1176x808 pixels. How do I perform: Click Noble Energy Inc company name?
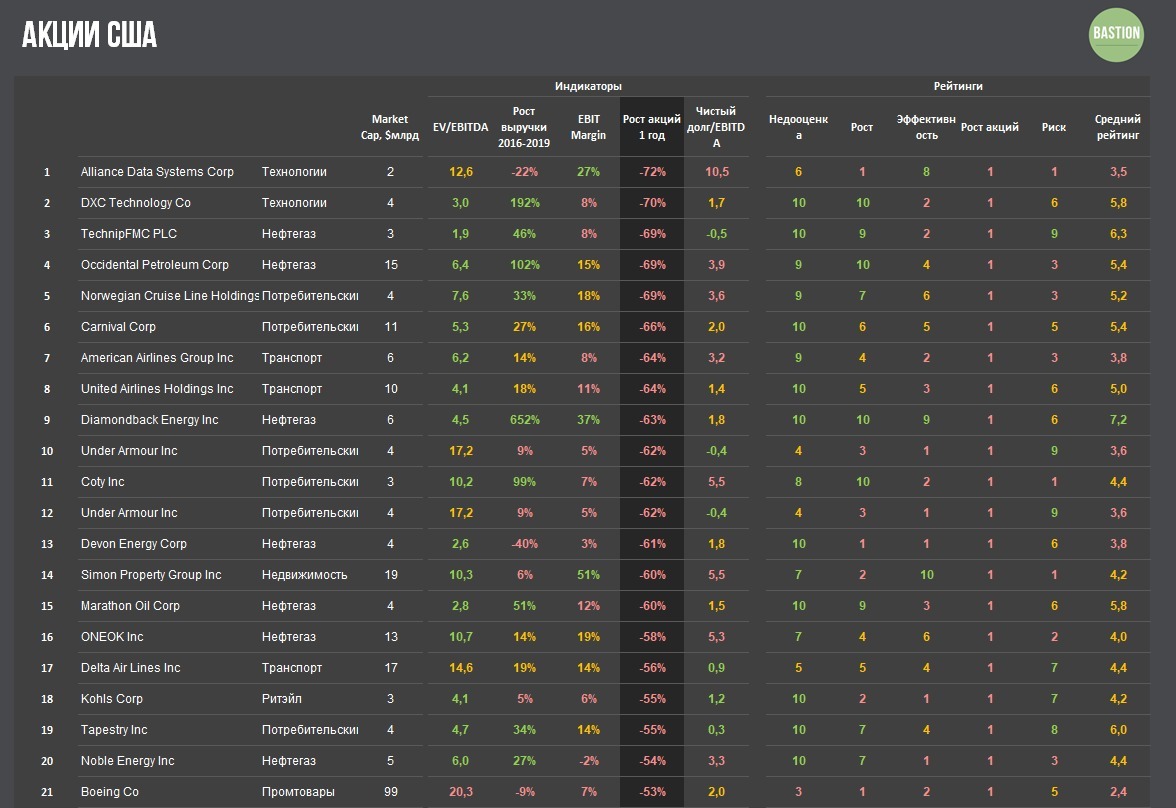coord(128,761)
